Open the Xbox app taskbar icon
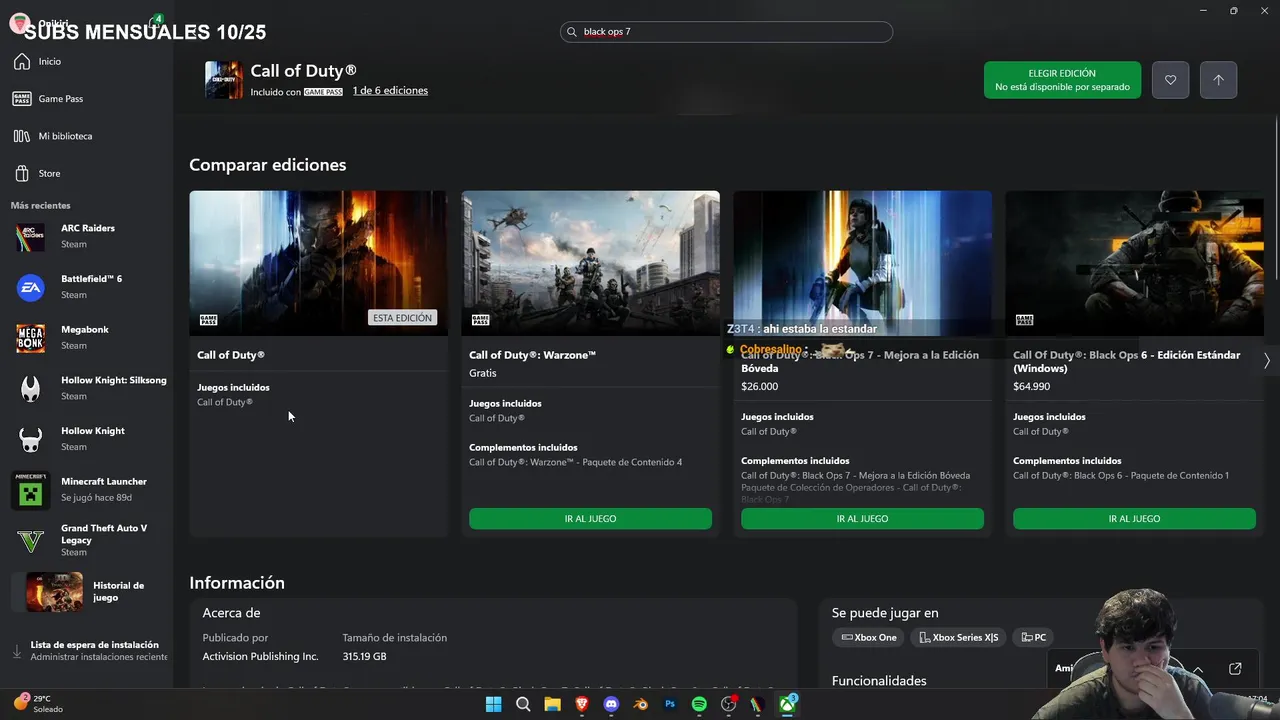1280x720 pixels. click(x=788, y=705)
